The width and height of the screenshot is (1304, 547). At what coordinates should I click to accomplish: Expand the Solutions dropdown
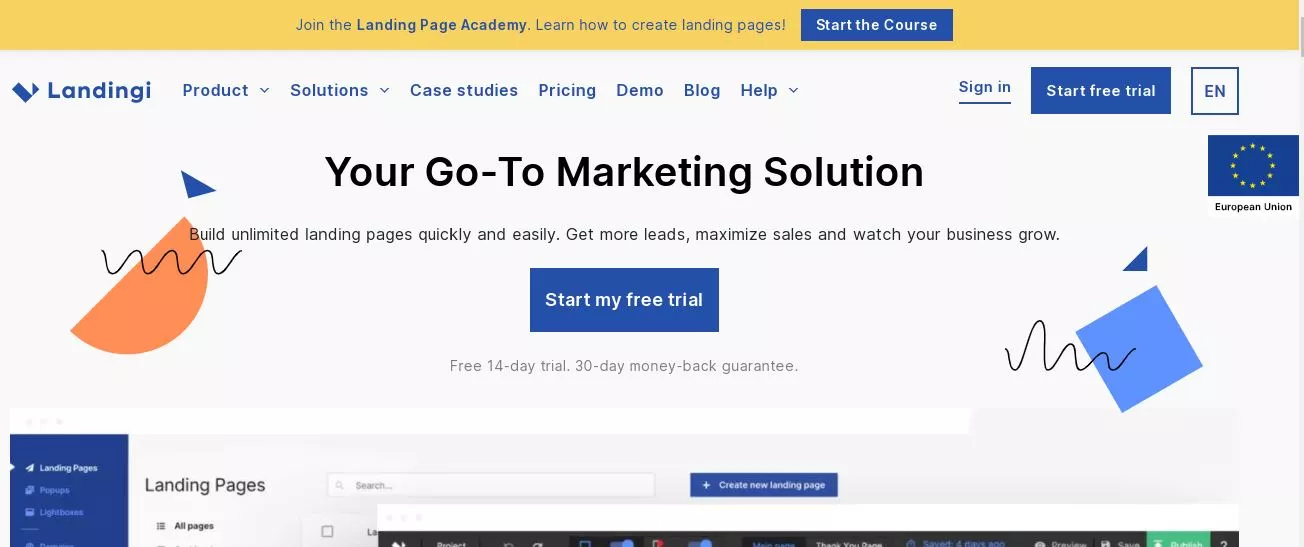pos(340,90)
